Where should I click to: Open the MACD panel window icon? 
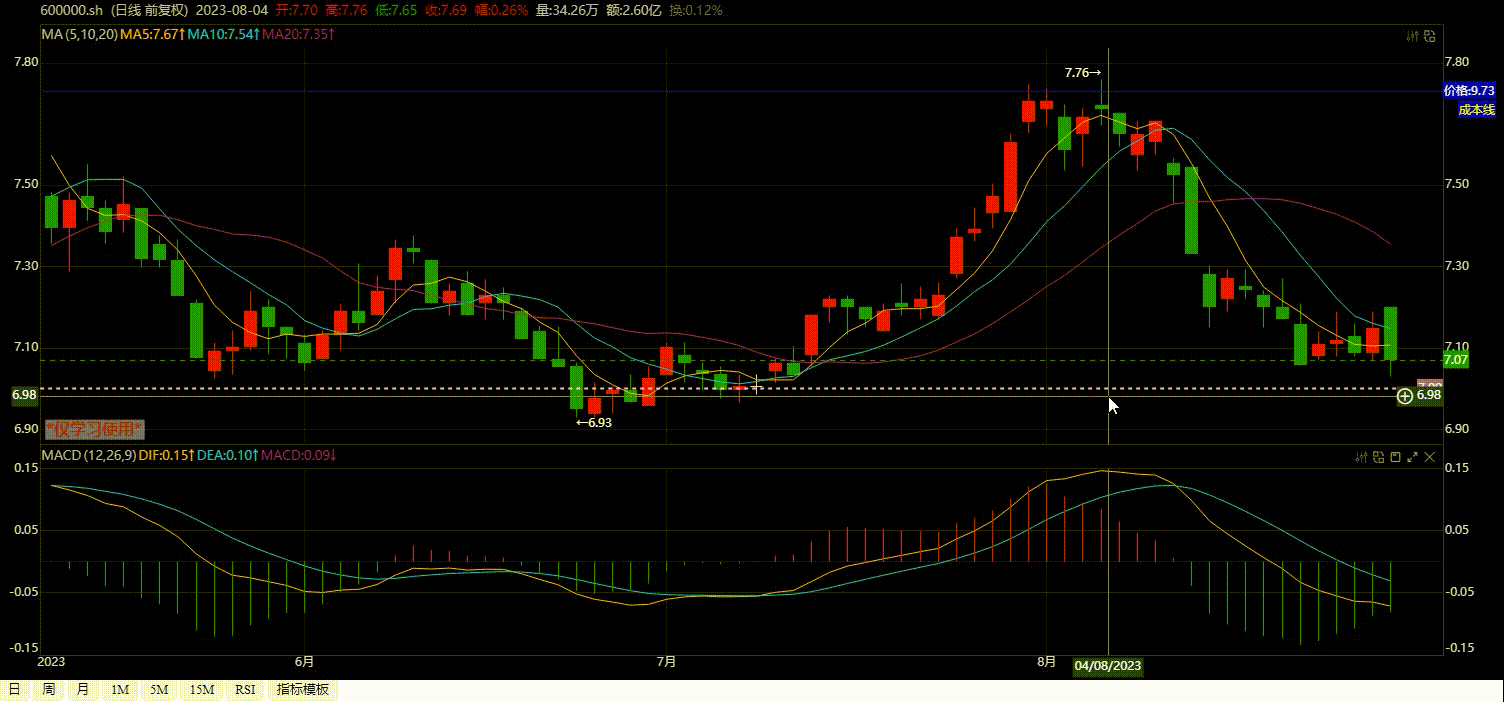coord(1395,457)
